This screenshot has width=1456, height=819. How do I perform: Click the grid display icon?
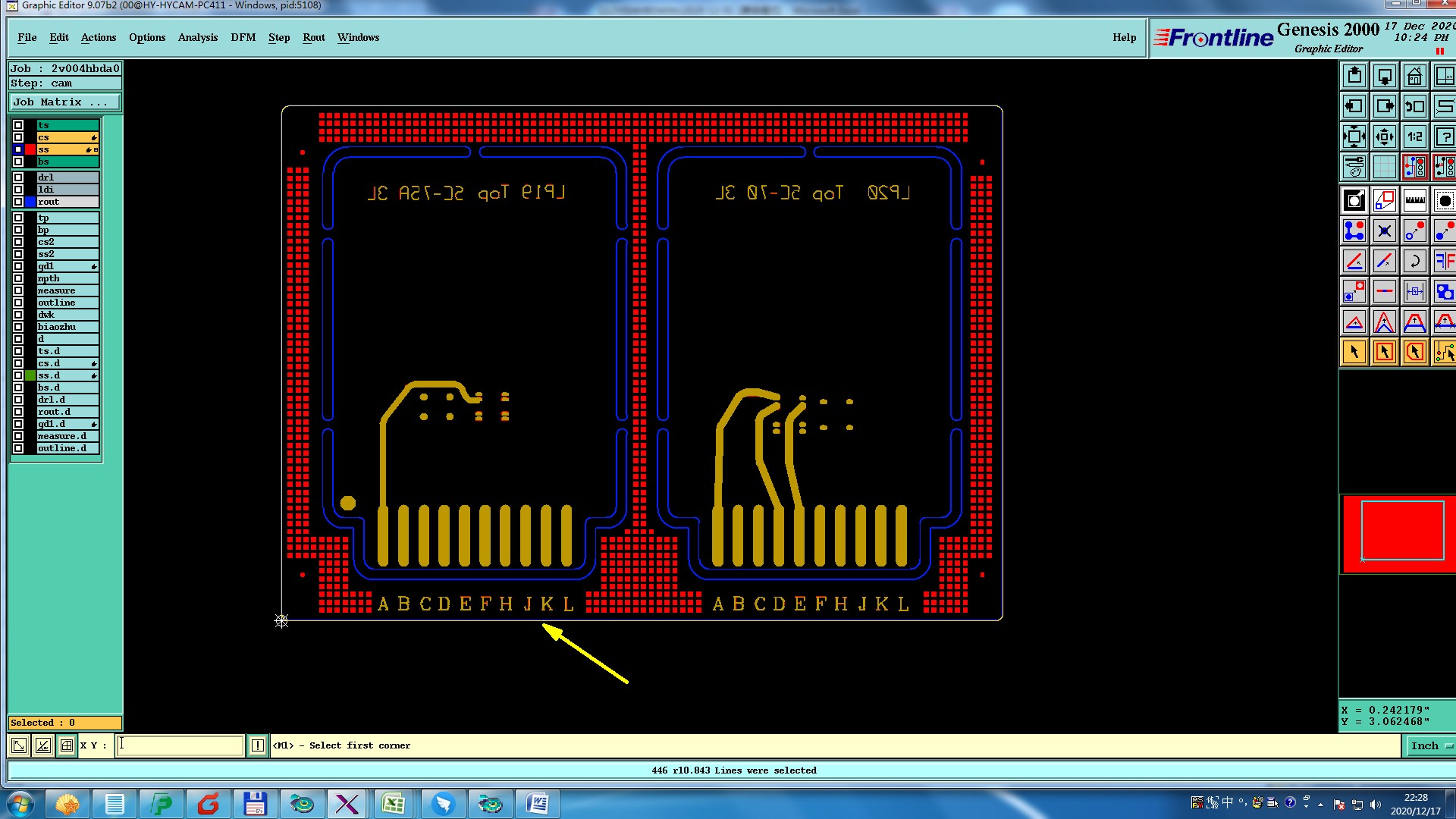tap(1384, 167)
